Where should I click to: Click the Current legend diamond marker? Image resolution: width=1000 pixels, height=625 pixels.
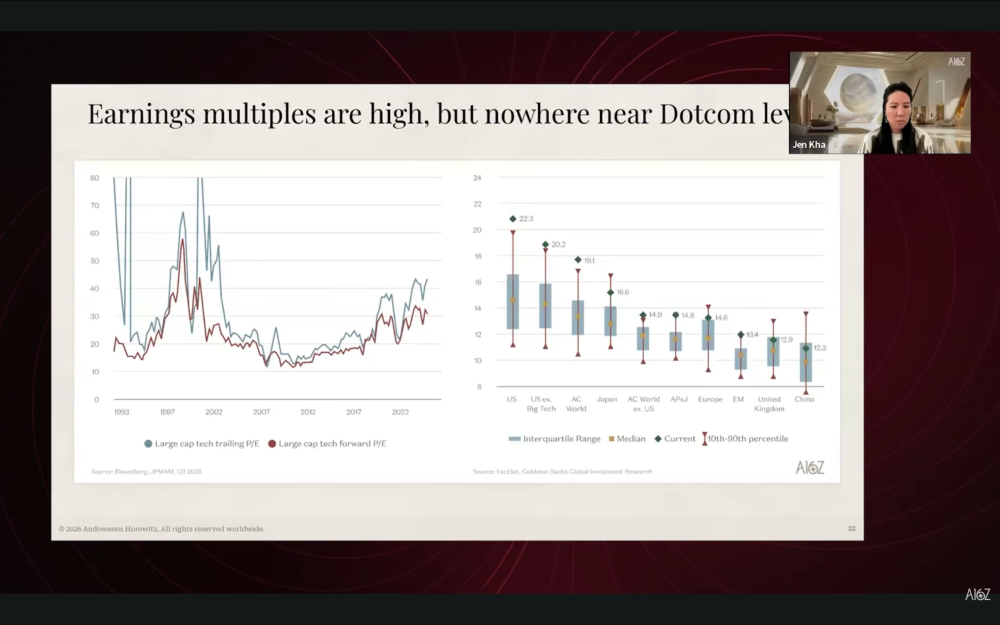[x=658, y=439]
